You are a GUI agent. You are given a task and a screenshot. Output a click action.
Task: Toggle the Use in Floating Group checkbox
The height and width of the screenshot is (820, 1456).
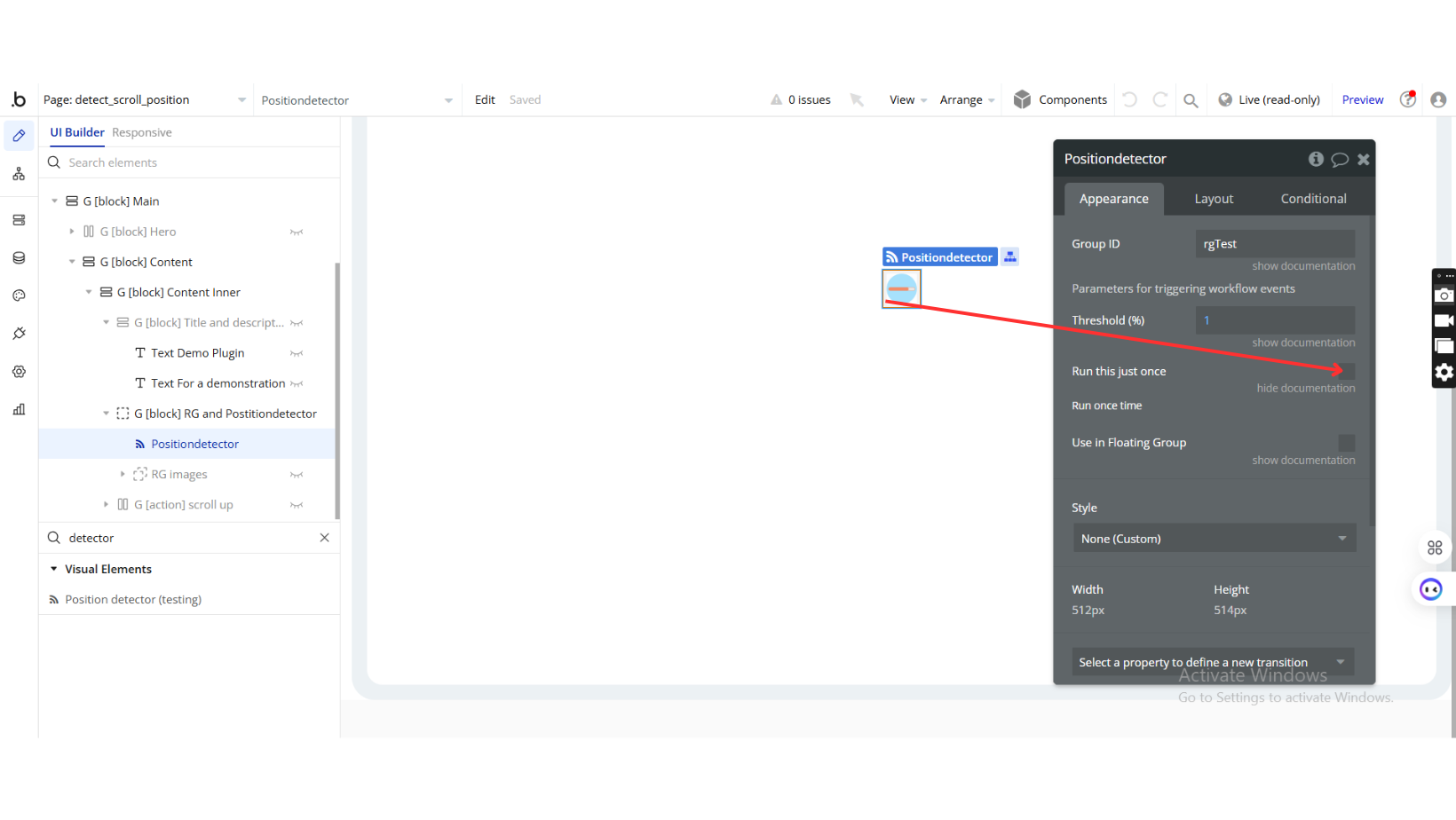(x=1347, y=442)
